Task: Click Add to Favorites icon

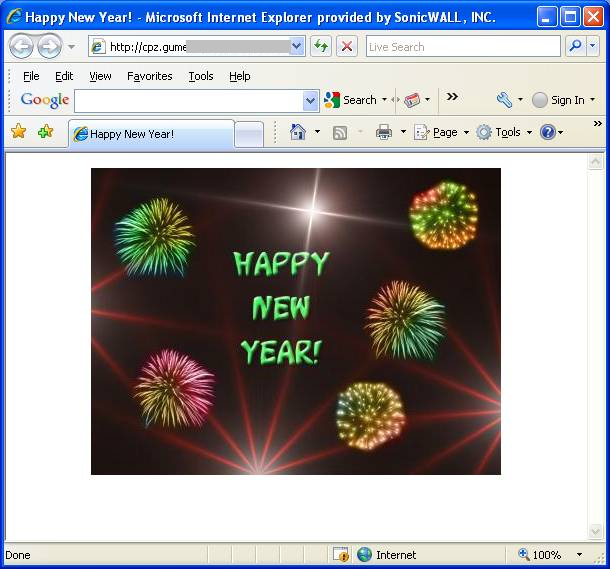Action: (46, 131)
